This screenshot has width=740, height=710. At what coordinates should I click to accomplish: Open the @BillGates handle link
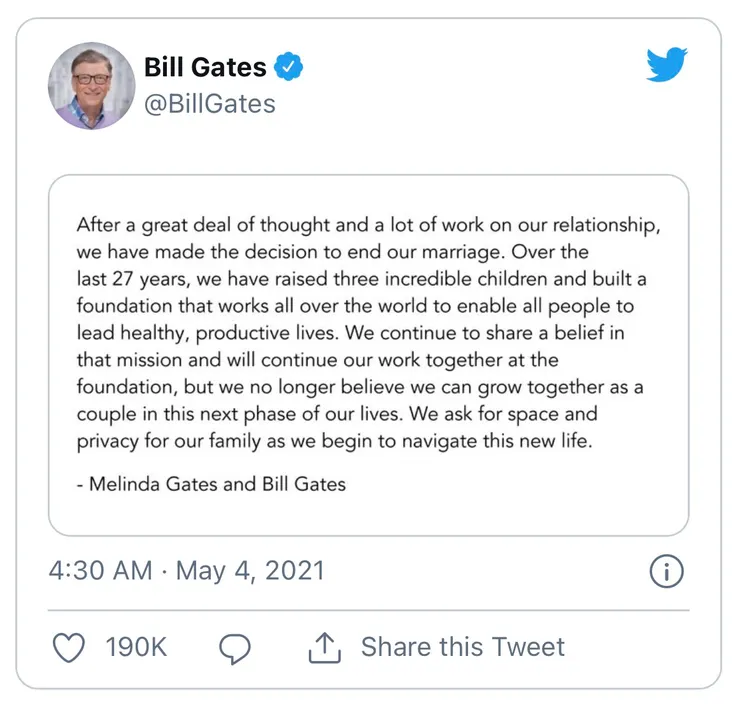(210, 104)
